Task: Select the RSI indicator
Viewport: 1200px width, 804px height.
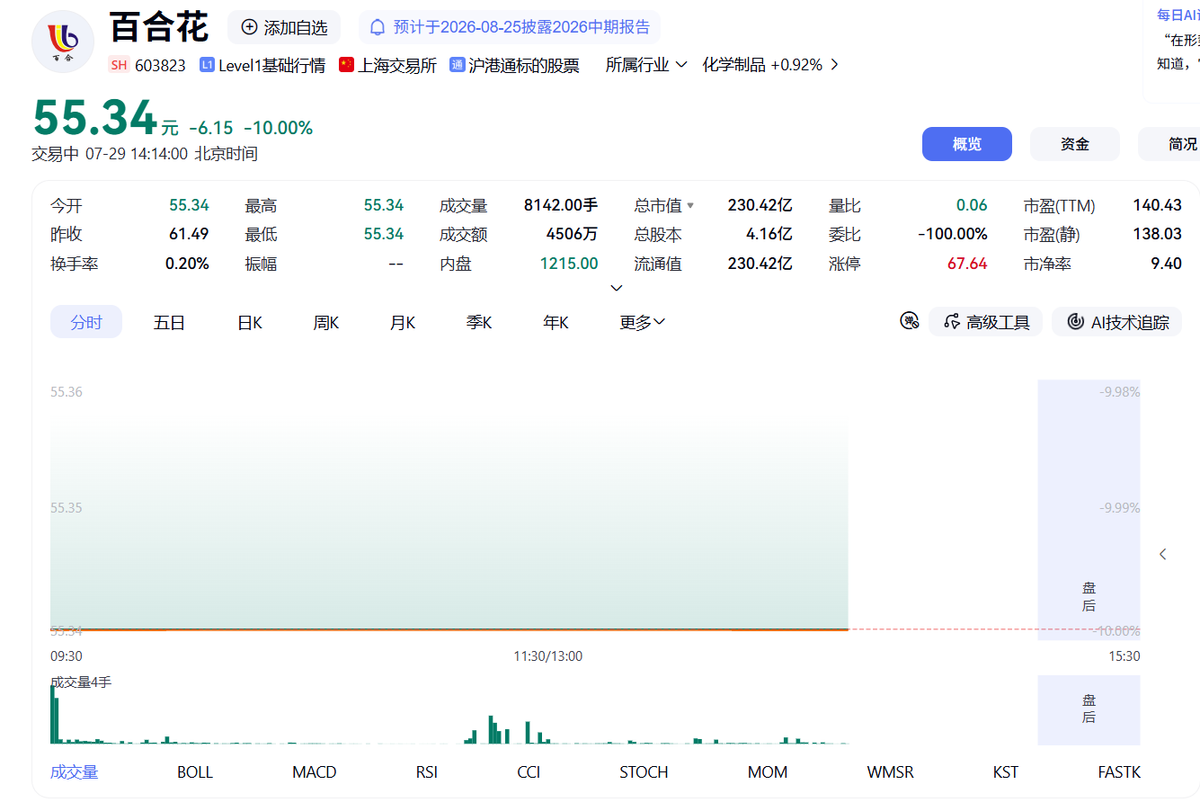Action: (x=427, y=772)
